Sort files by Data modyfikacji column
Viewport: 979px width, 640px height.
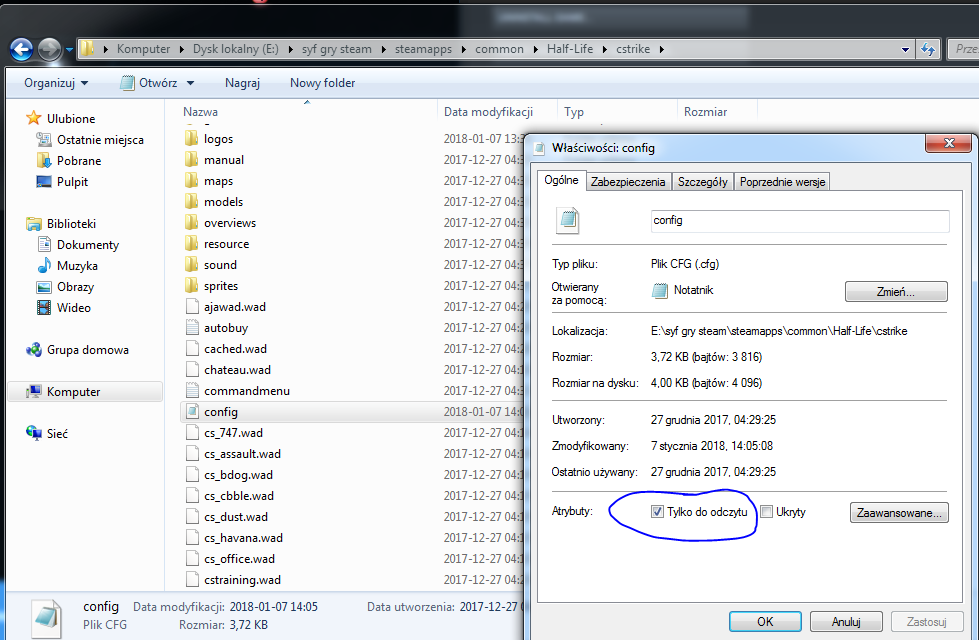tap(488, 112)
